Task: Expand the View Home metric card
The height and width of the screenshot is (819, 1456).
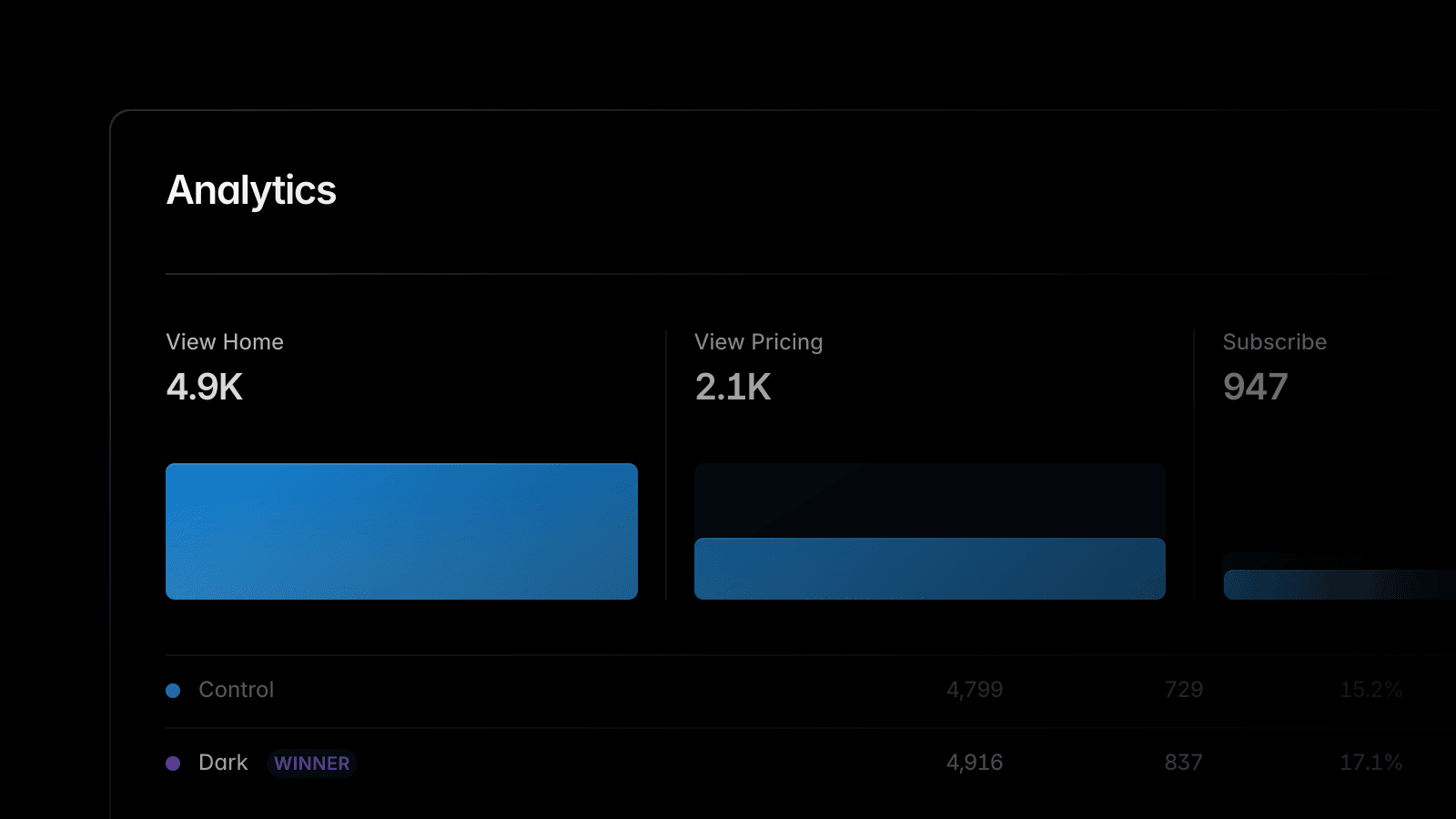Action: coord(224,342)
